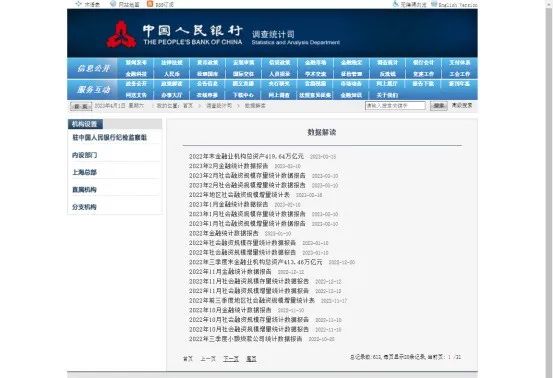Open 2022年社会融资规模增量统计数据报告
553x378 pixels.
tap(242, 252)
